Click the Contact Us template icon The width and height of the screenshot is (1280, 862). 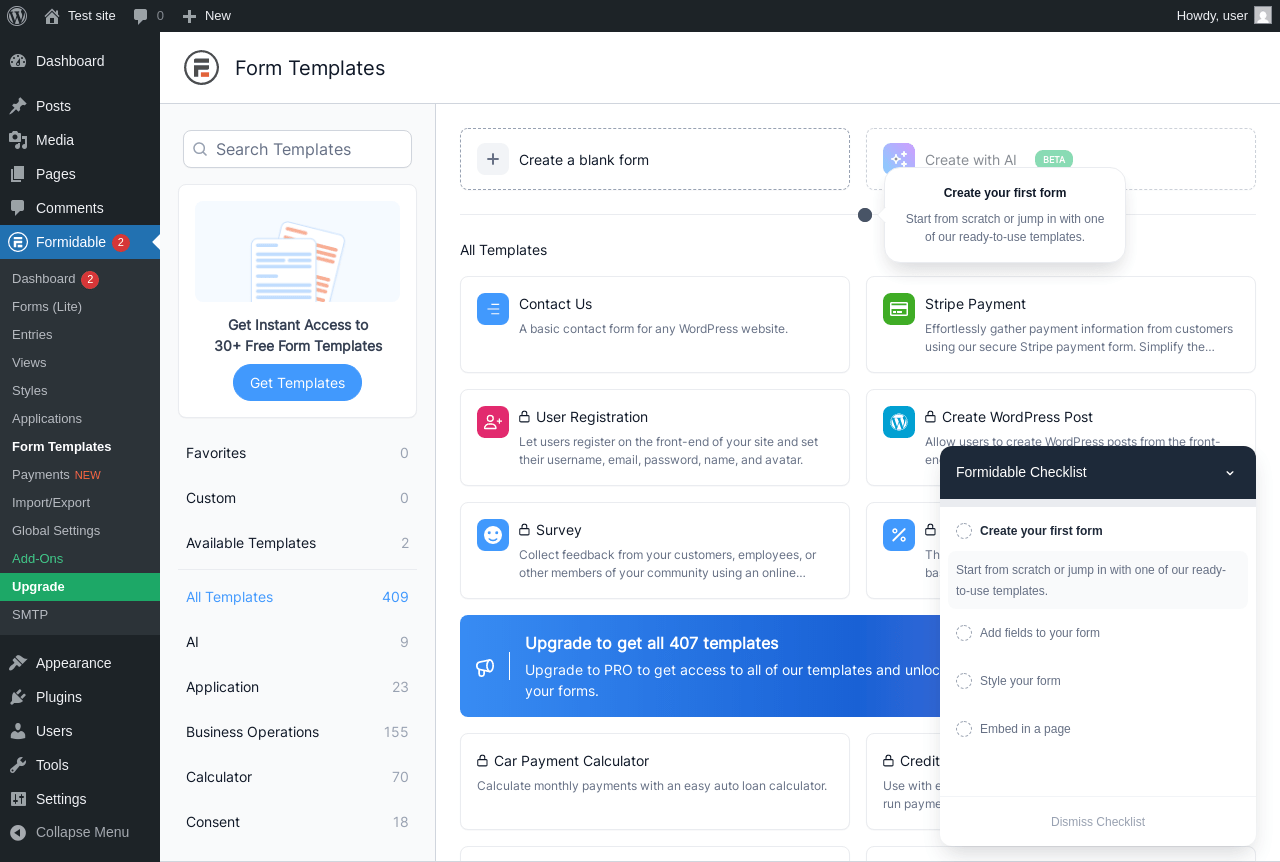click(x=493, y=309)
